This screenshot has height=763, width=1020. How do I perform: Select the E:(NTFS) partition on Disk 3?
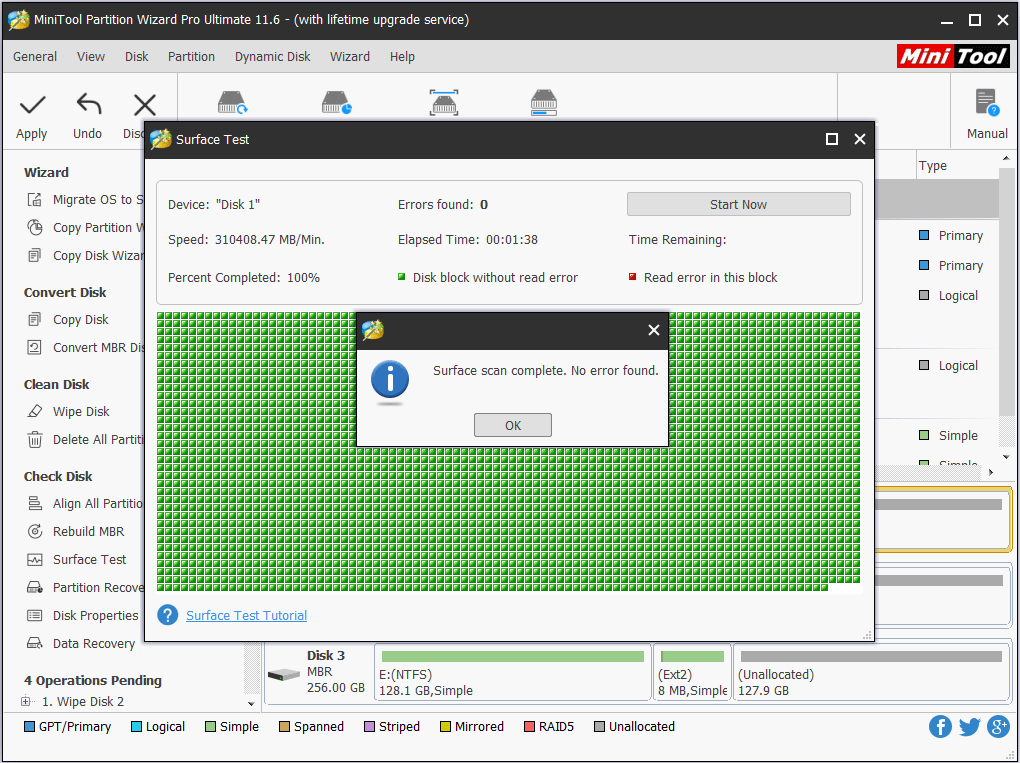(511, 672)
